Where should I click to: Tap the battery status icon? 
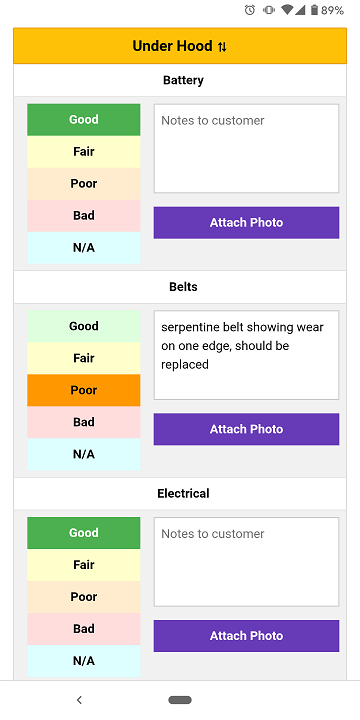pos(314,10)
